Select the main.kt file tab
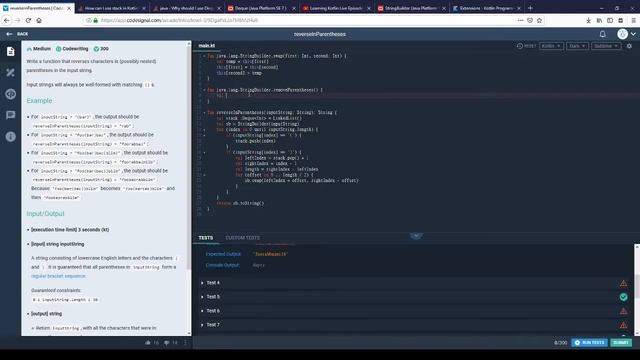This screenshot has height=360, width=640. 207,46
